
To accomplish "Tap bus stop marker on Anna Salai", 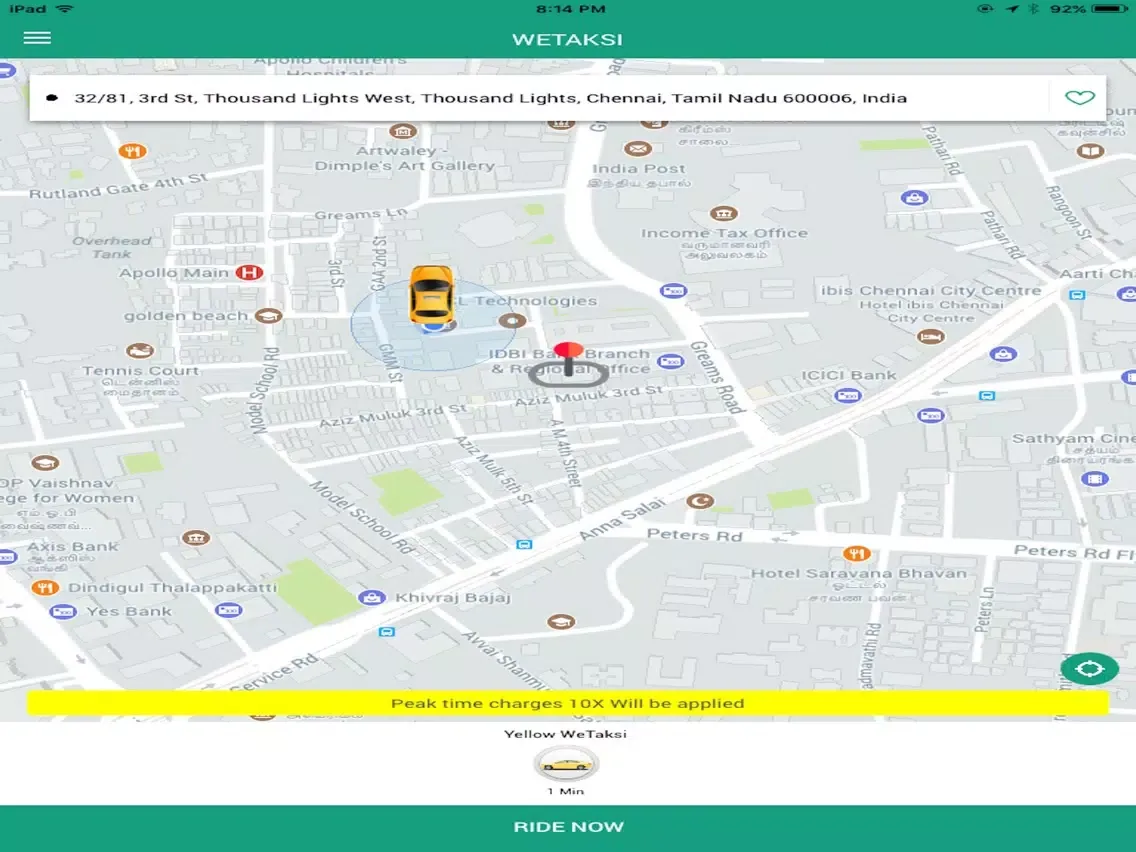I will click(524, 544).
